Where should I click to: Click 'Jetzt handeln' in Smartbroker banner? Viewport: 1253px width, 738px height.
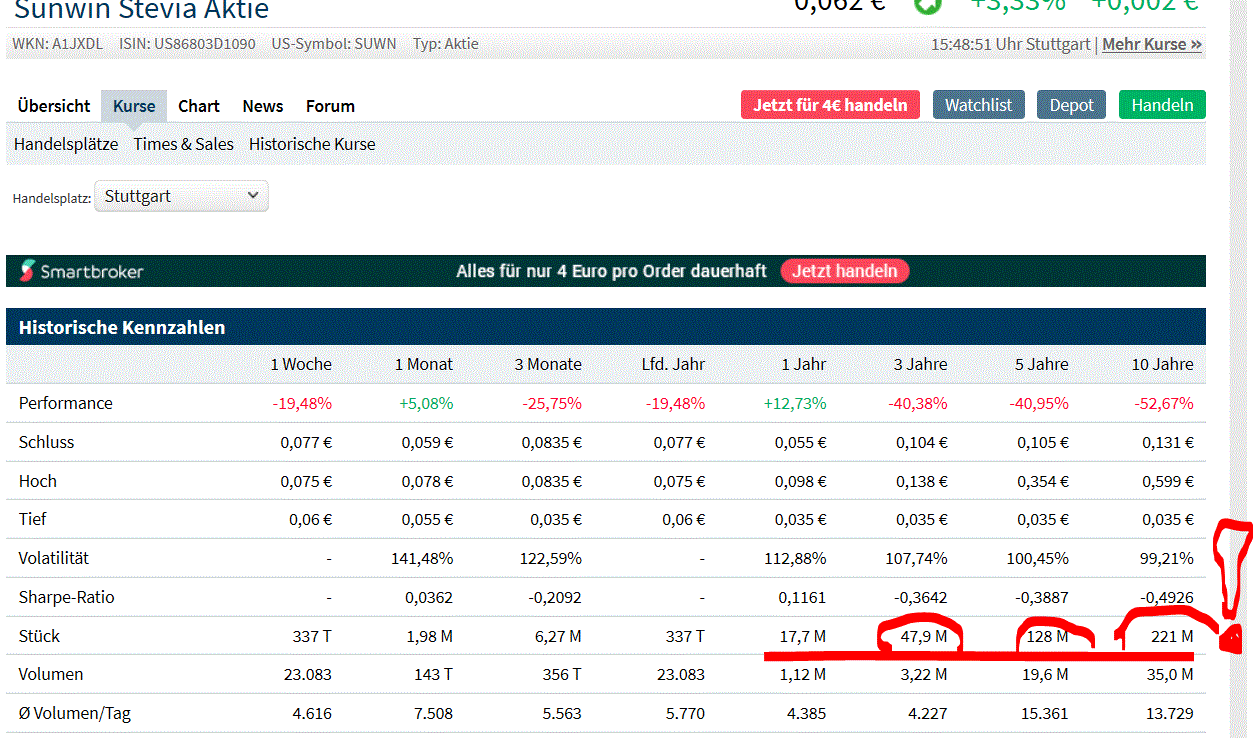tap(844, 271)
